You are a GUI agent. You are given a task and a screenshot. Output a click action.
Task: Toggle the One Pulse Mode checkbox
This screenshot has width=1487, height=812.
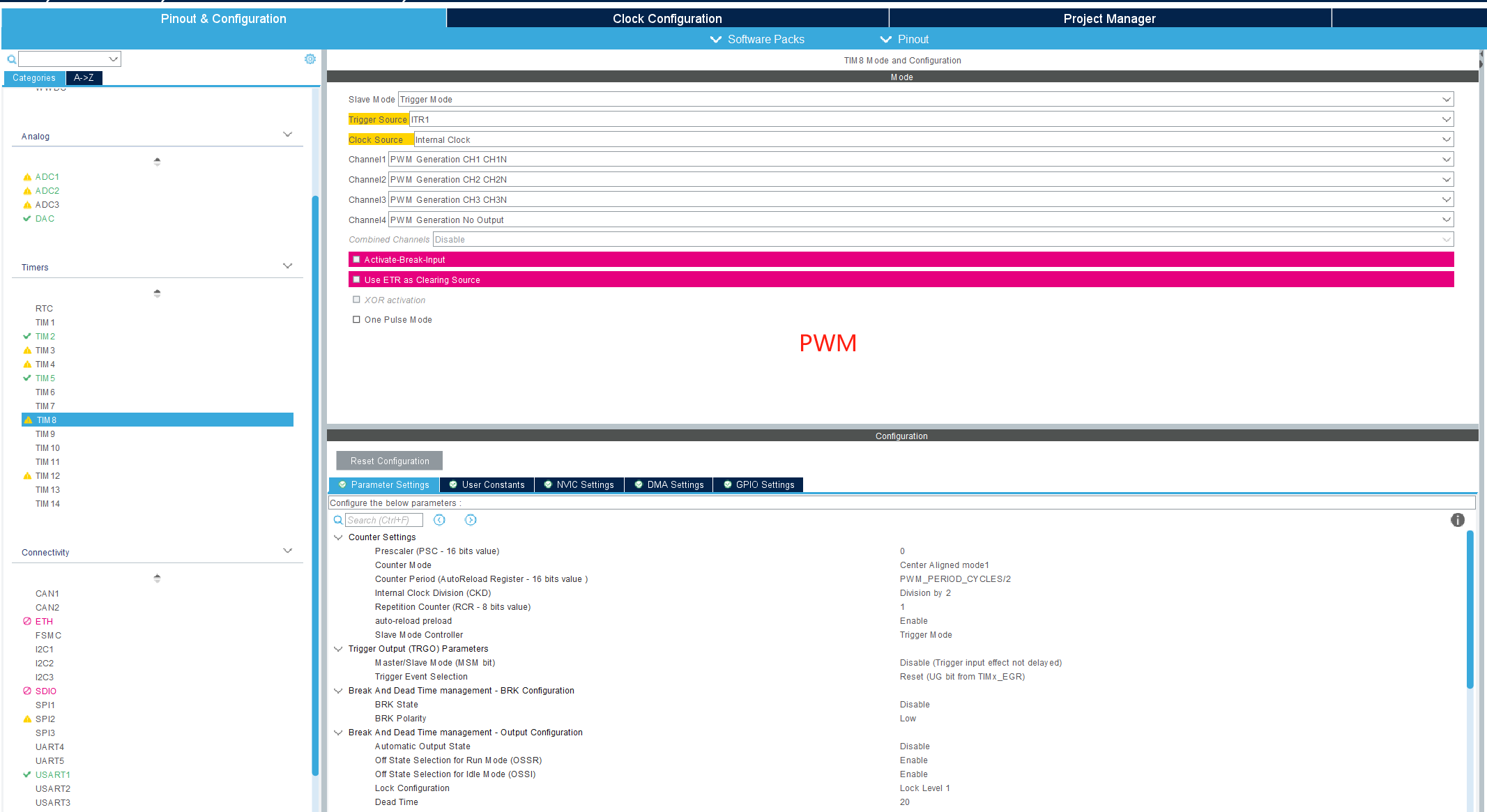pyautogui.click(x=356, y=320)
